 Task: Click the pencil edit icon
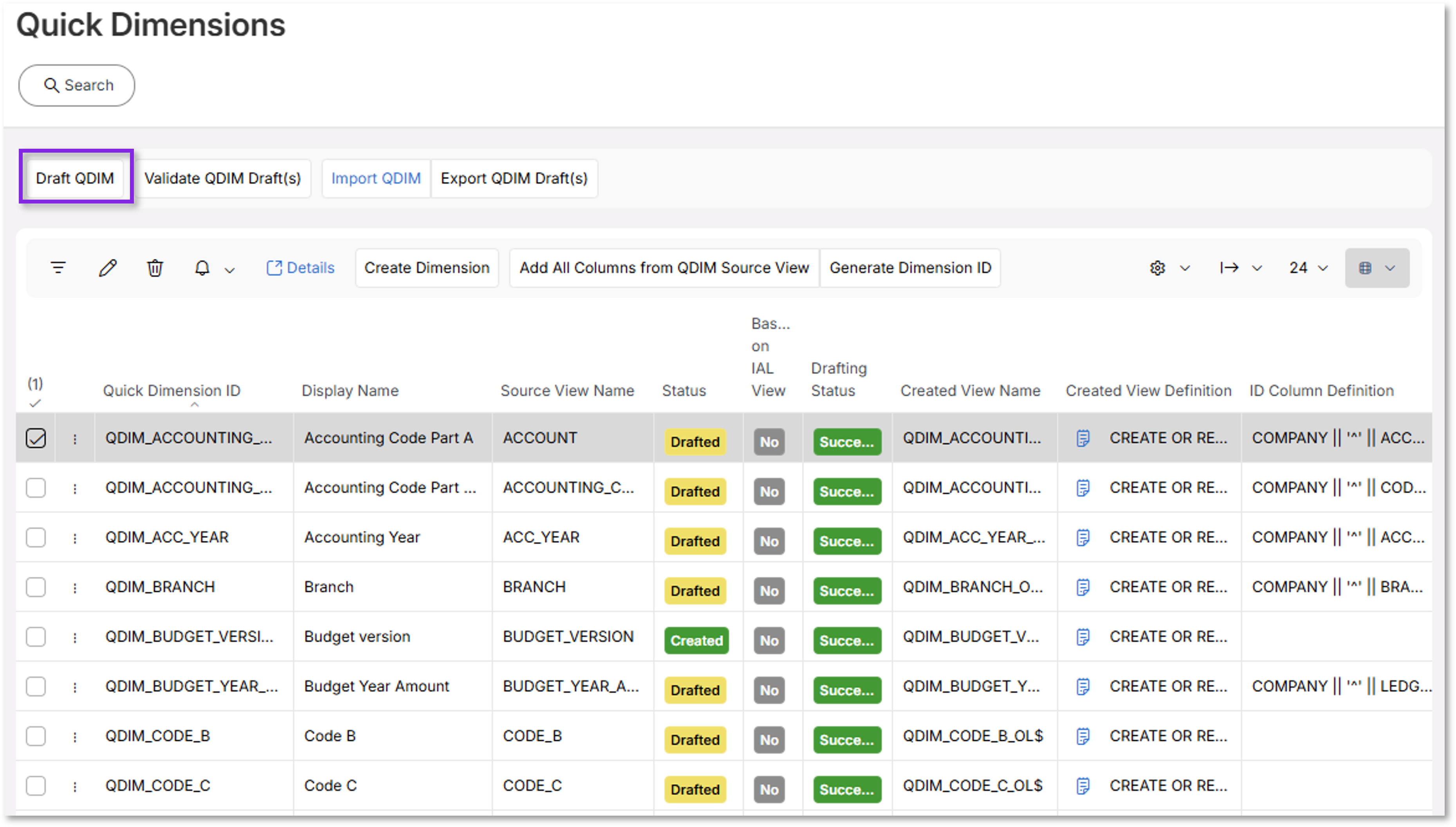(107, 268)
